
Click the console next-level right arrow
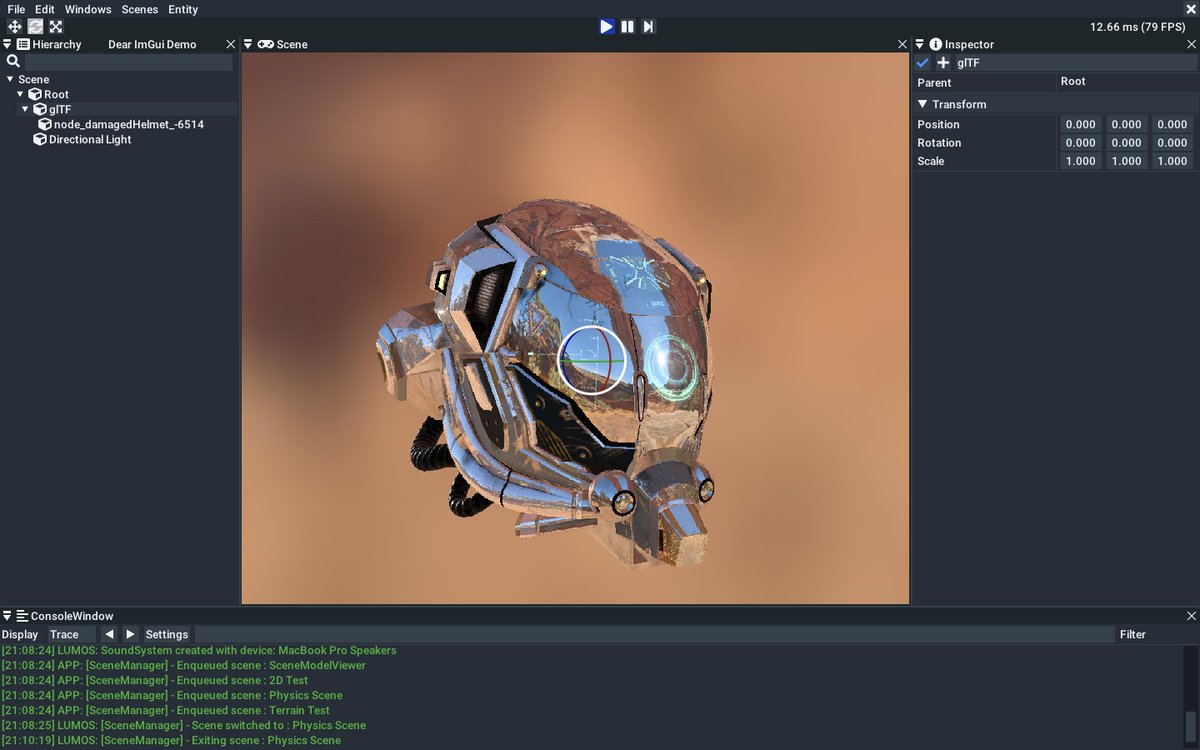point(130,634)
